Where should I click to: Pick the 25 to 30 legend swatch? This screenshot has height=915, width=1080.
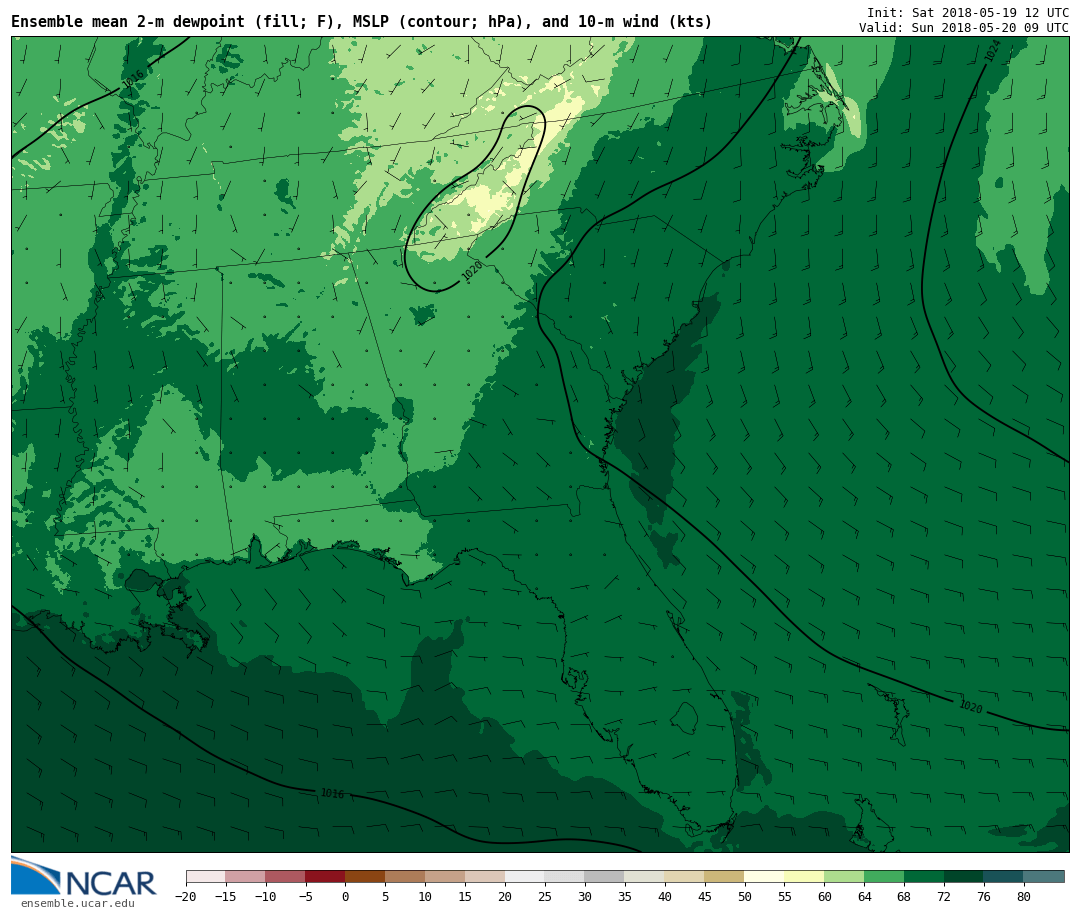pos(565,877)
